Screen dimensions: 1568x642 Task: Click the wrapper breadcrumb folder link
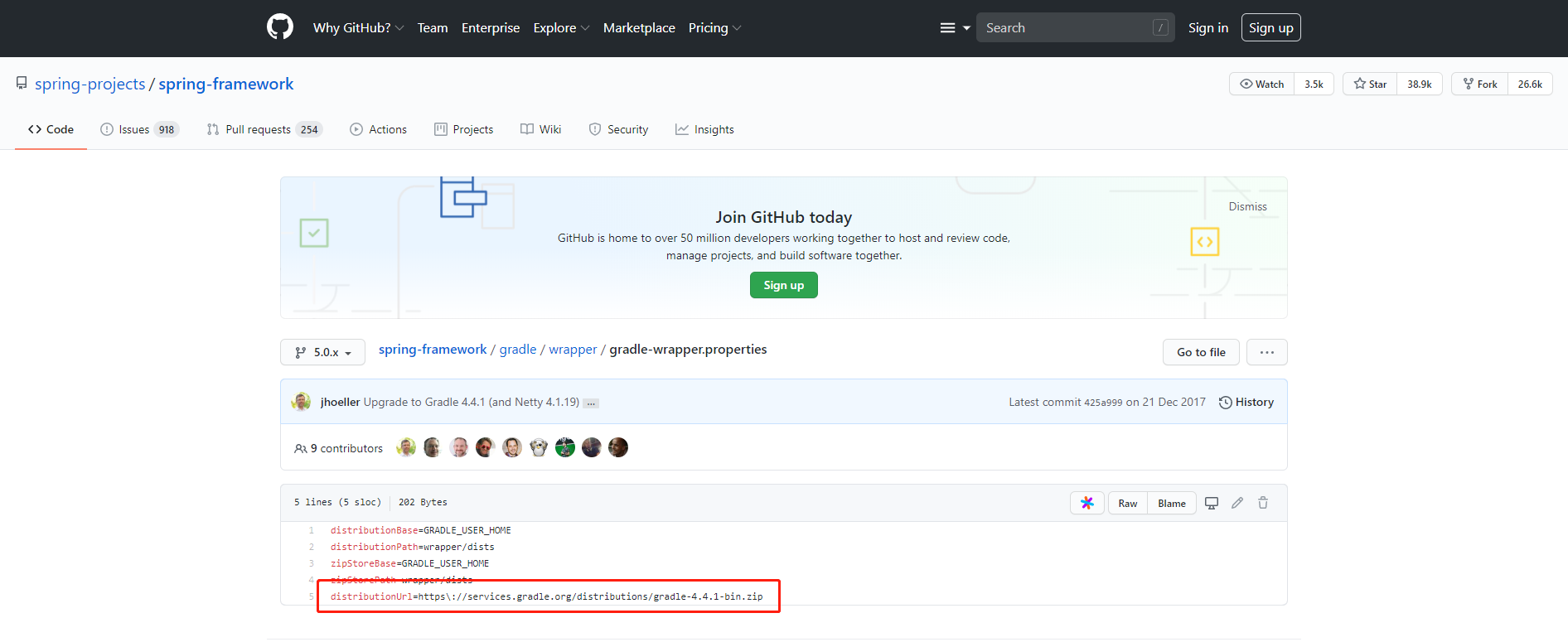[x=573, y=350]
